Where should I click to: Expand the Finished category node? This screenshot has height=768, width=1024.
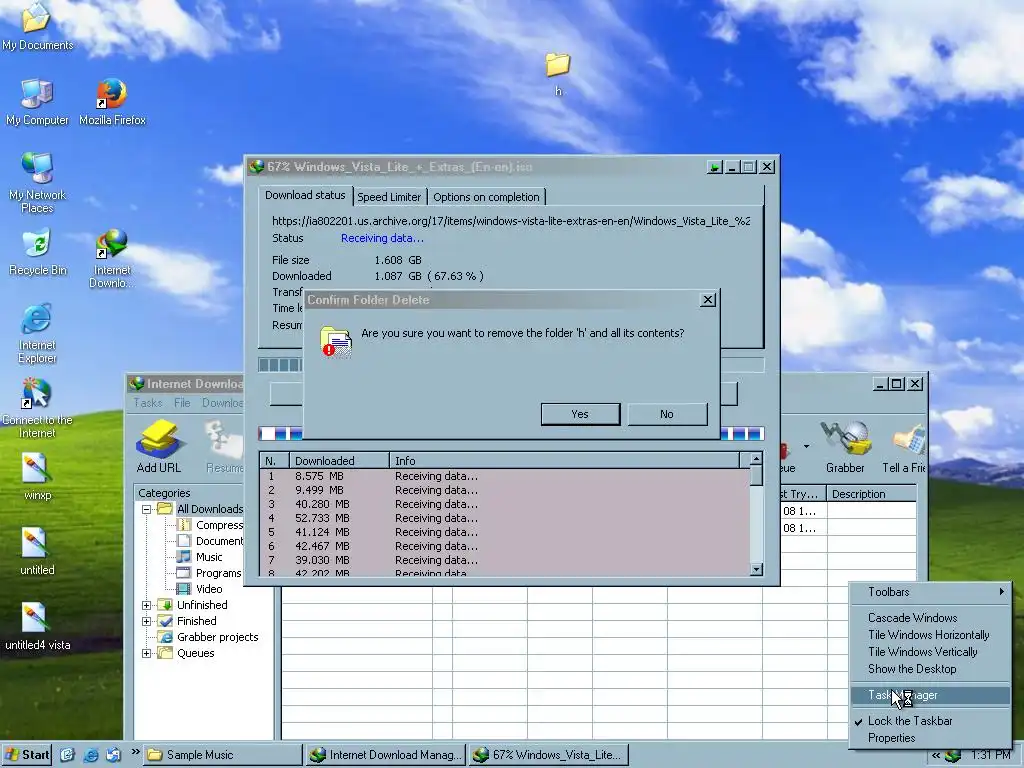point(146,621)
